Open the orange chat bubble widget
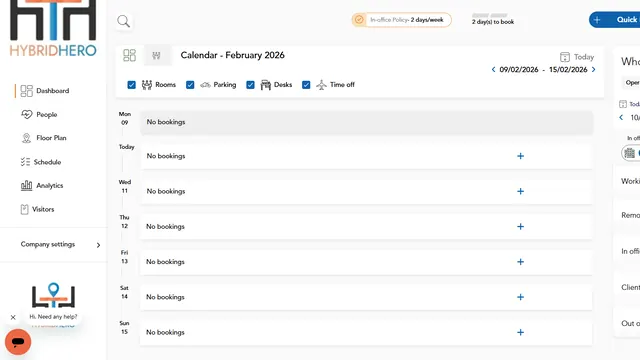The width and height of the screenshot is (640, 360). point(18,342)
